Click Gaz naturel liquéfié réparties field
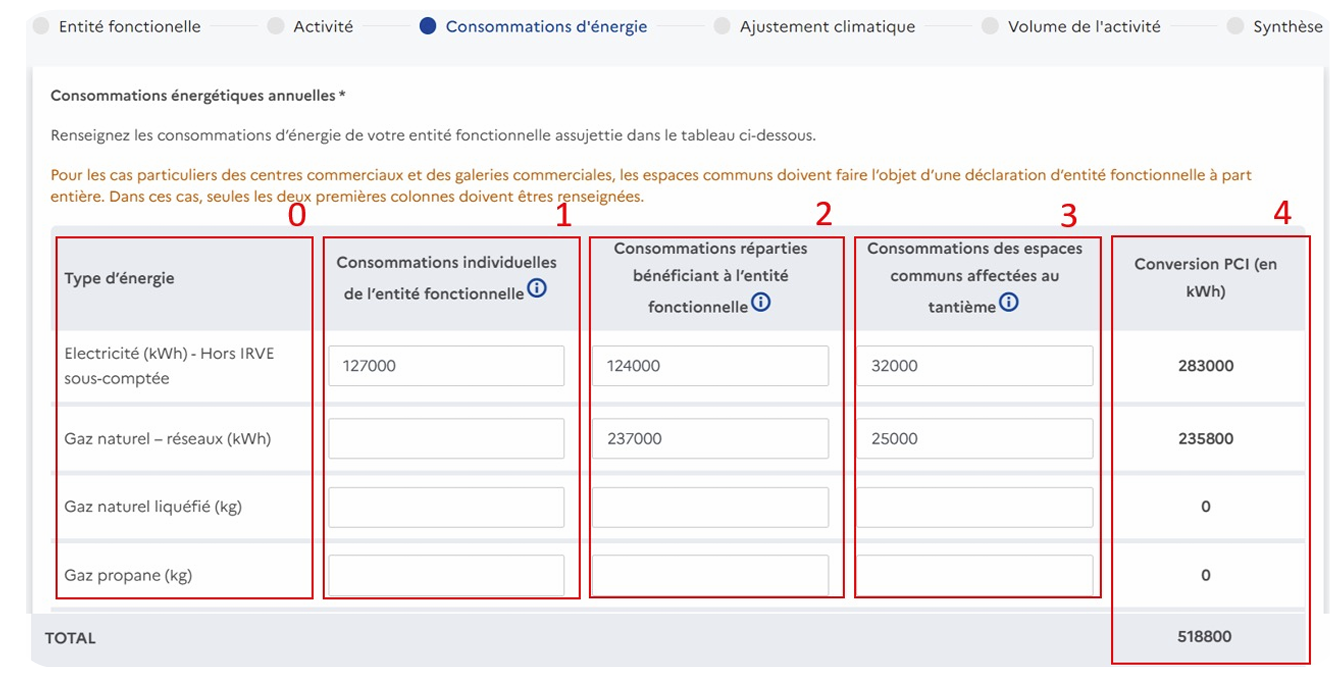The height and width of the screenshot is (678, 1339). pos(710,507)
